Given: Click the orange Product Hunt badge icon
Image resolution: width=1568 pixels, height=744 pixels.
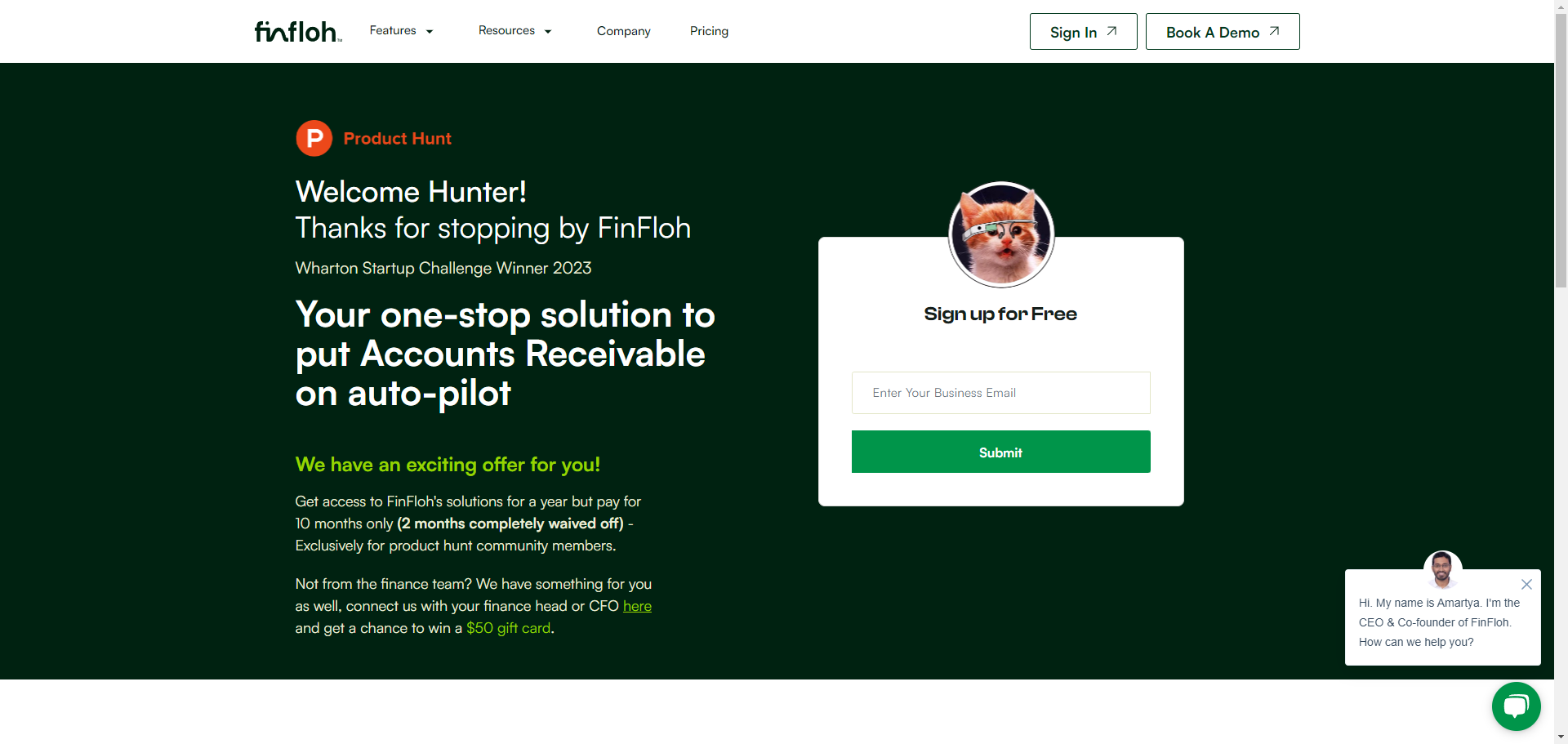Looking at the screenshot, I should click(x=314, y=138).
